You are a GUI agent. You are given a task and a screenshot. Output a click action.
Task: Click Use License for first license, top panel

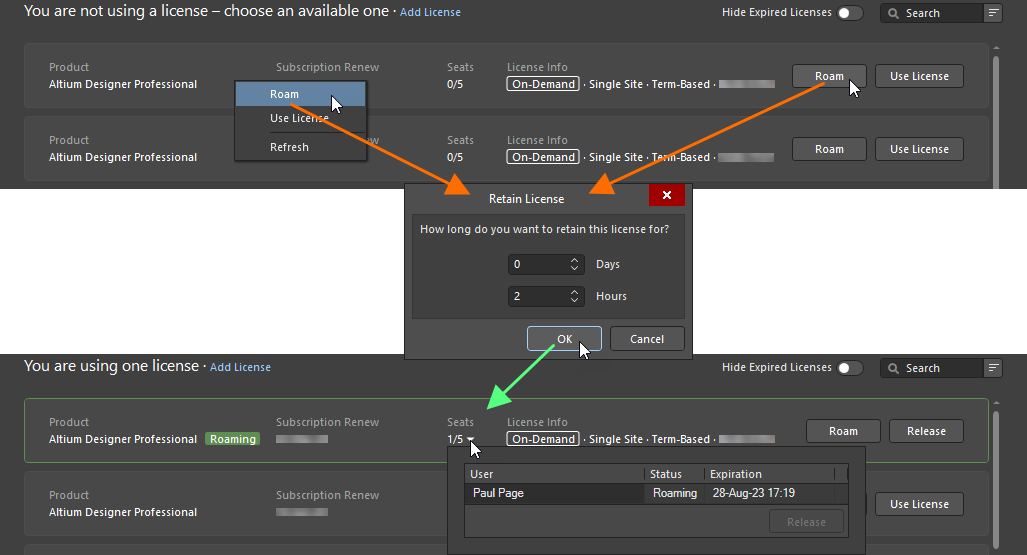tap(919, 76)
